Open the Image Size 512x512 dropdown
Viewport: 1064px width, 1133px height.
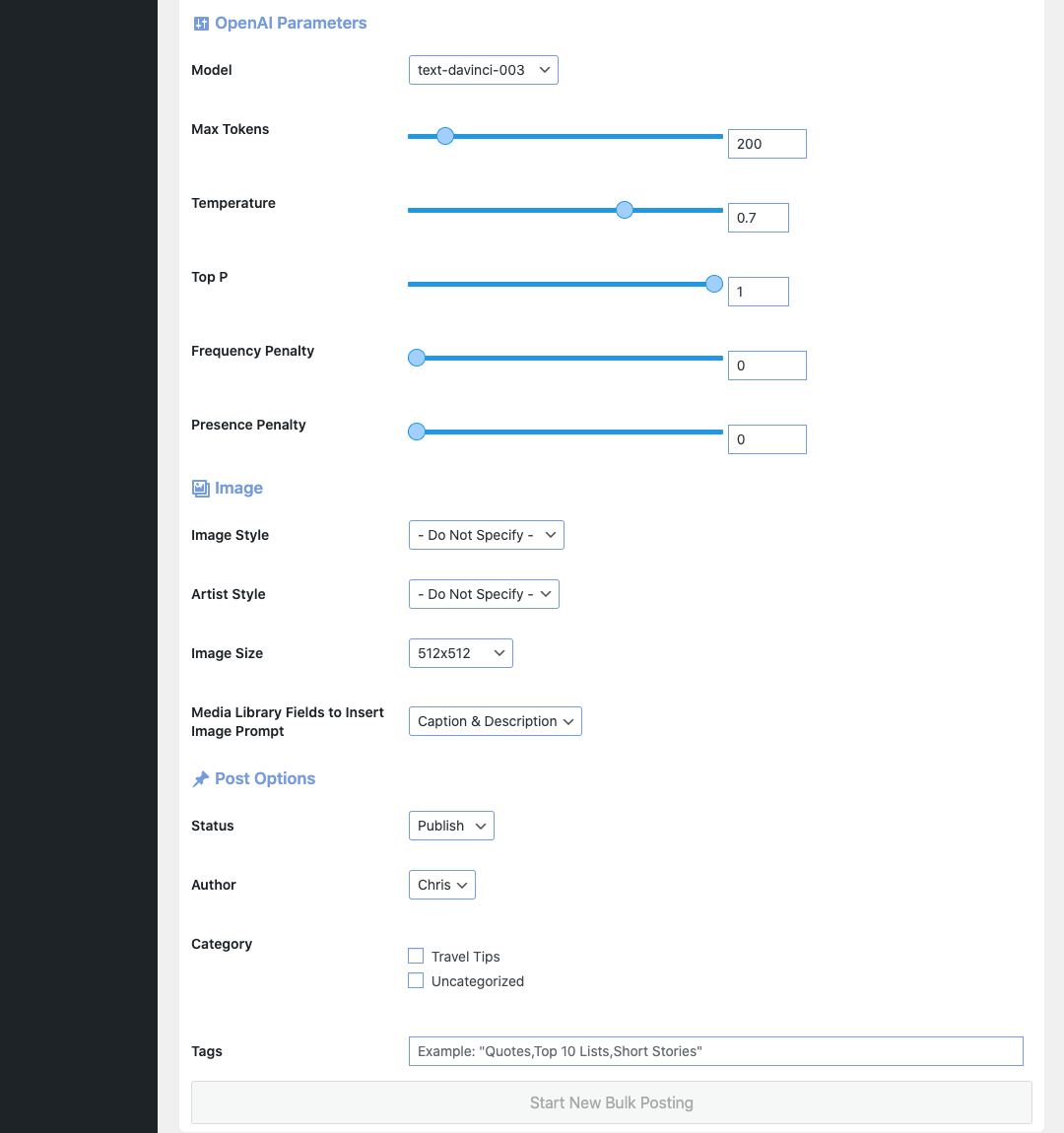[461, 653]
